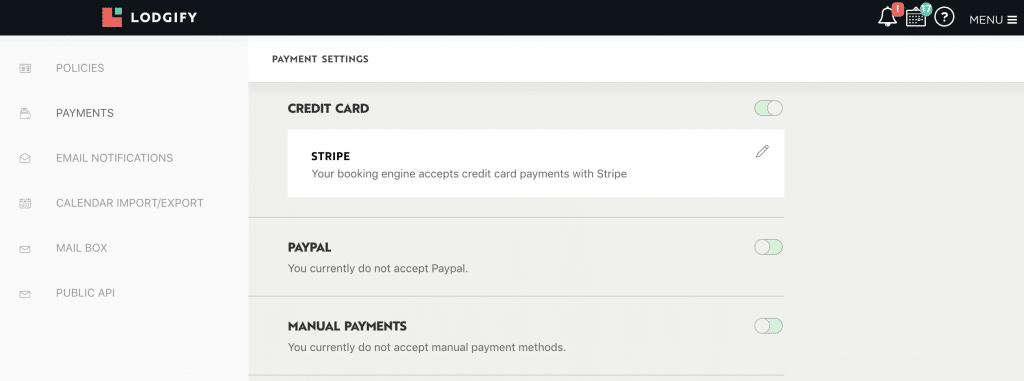
Task: Click the Email Notifications envelope icon
Action: tap(25, 159)
